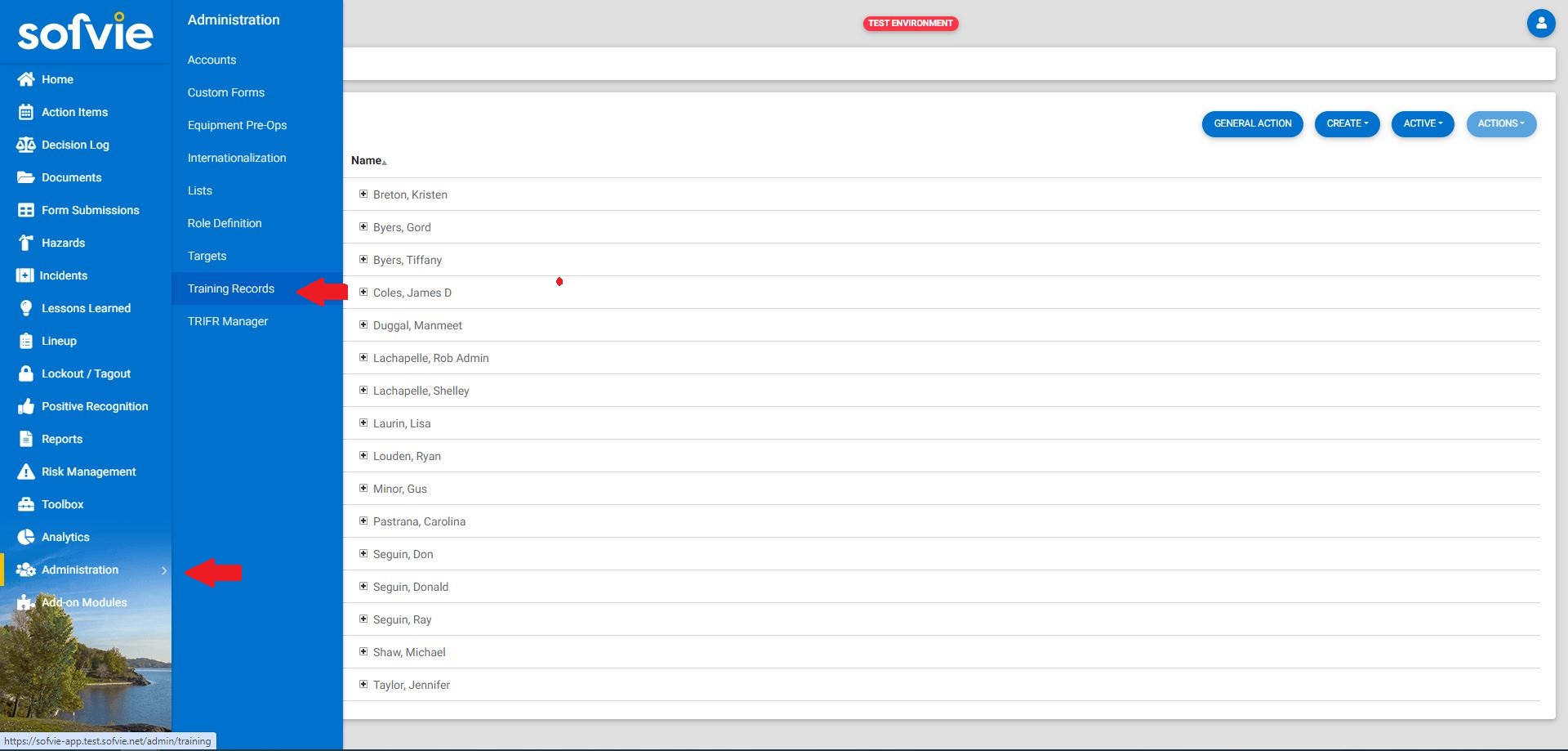Open the ACTIVE filter dropdown
This screenshot has height=751, width=1568.
pos(1422,123)
